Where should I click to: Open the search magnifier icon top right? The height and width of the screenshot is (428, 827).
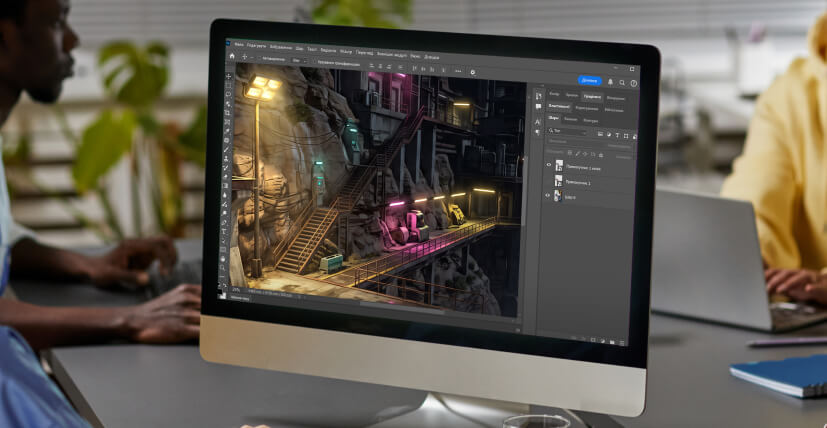point(622,82)
